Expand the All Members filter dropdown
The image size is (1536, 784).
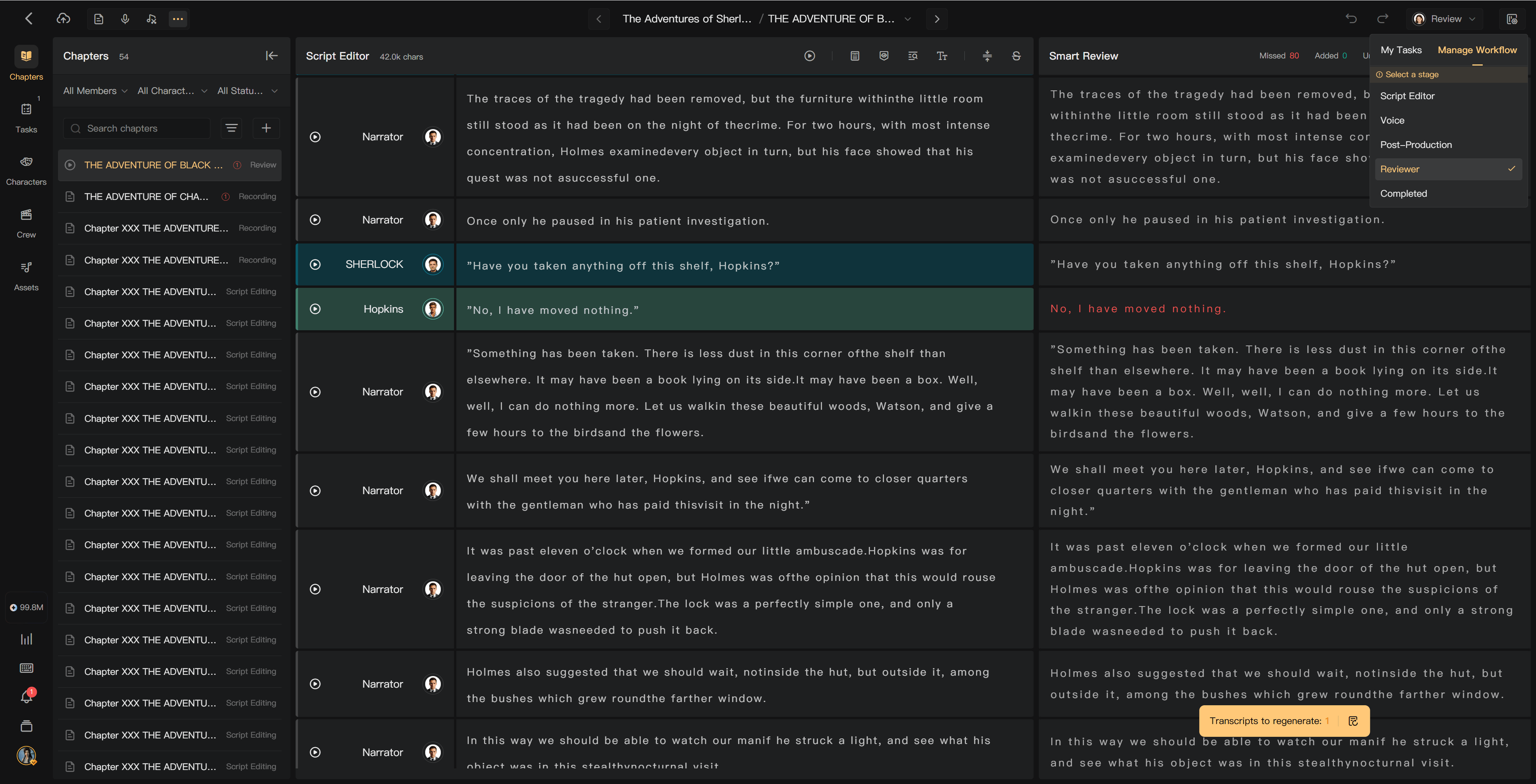tap(96, 91)
